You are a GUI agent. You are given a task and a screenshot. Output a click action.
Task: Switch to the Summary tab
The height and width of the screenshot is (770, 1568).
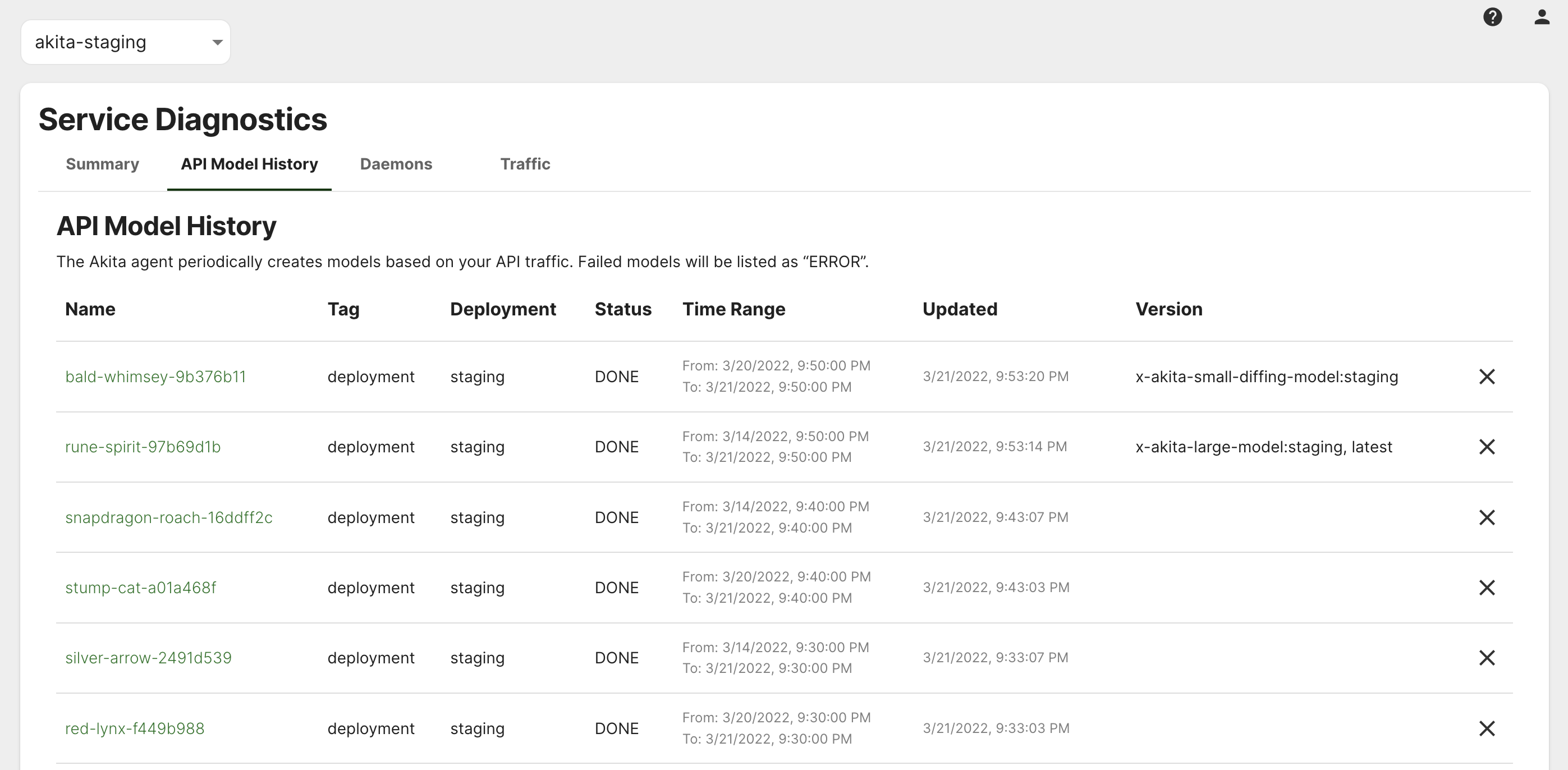(102, 164)
